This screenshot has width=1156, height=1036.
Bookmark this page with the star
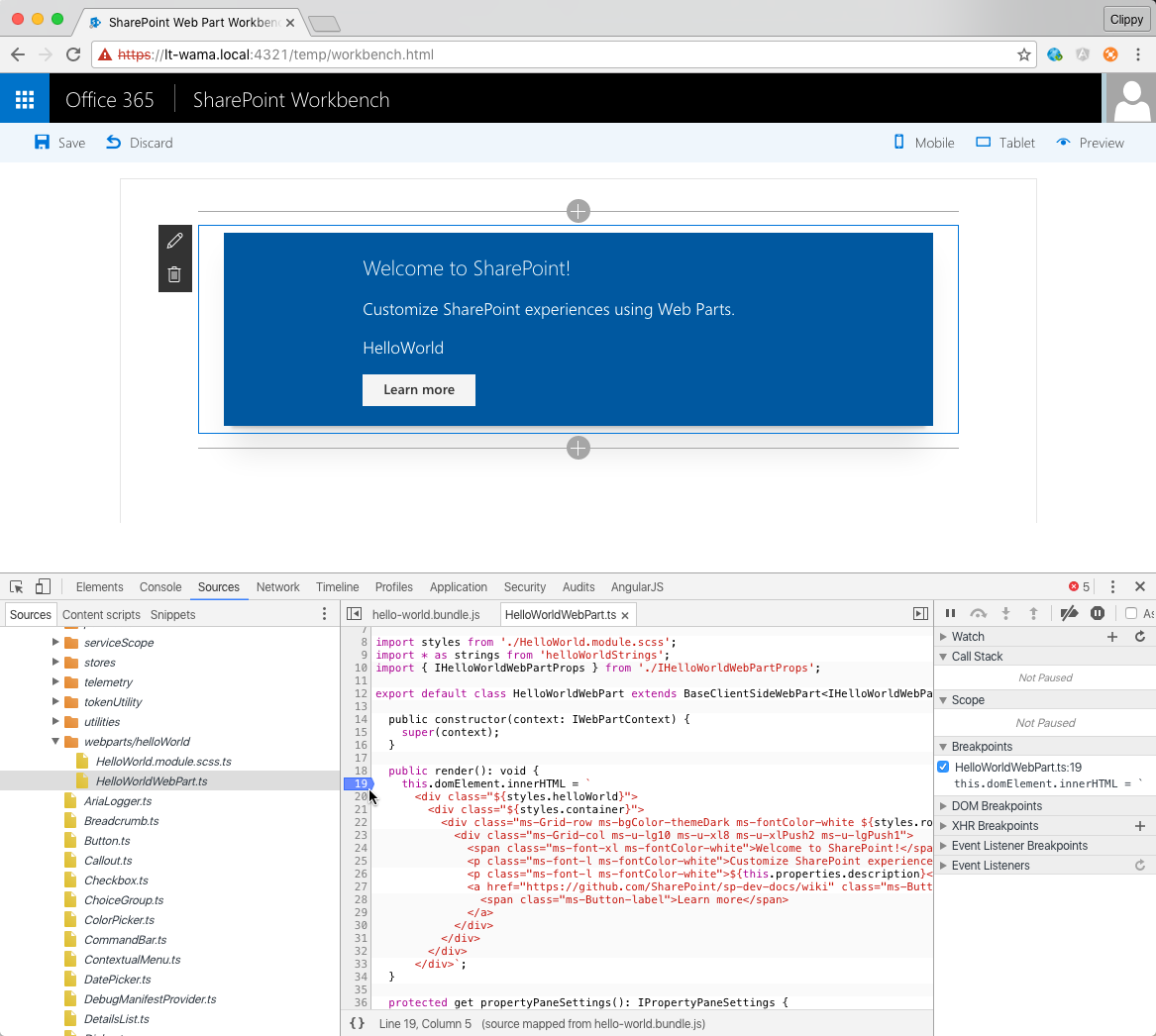[1024, 54]
